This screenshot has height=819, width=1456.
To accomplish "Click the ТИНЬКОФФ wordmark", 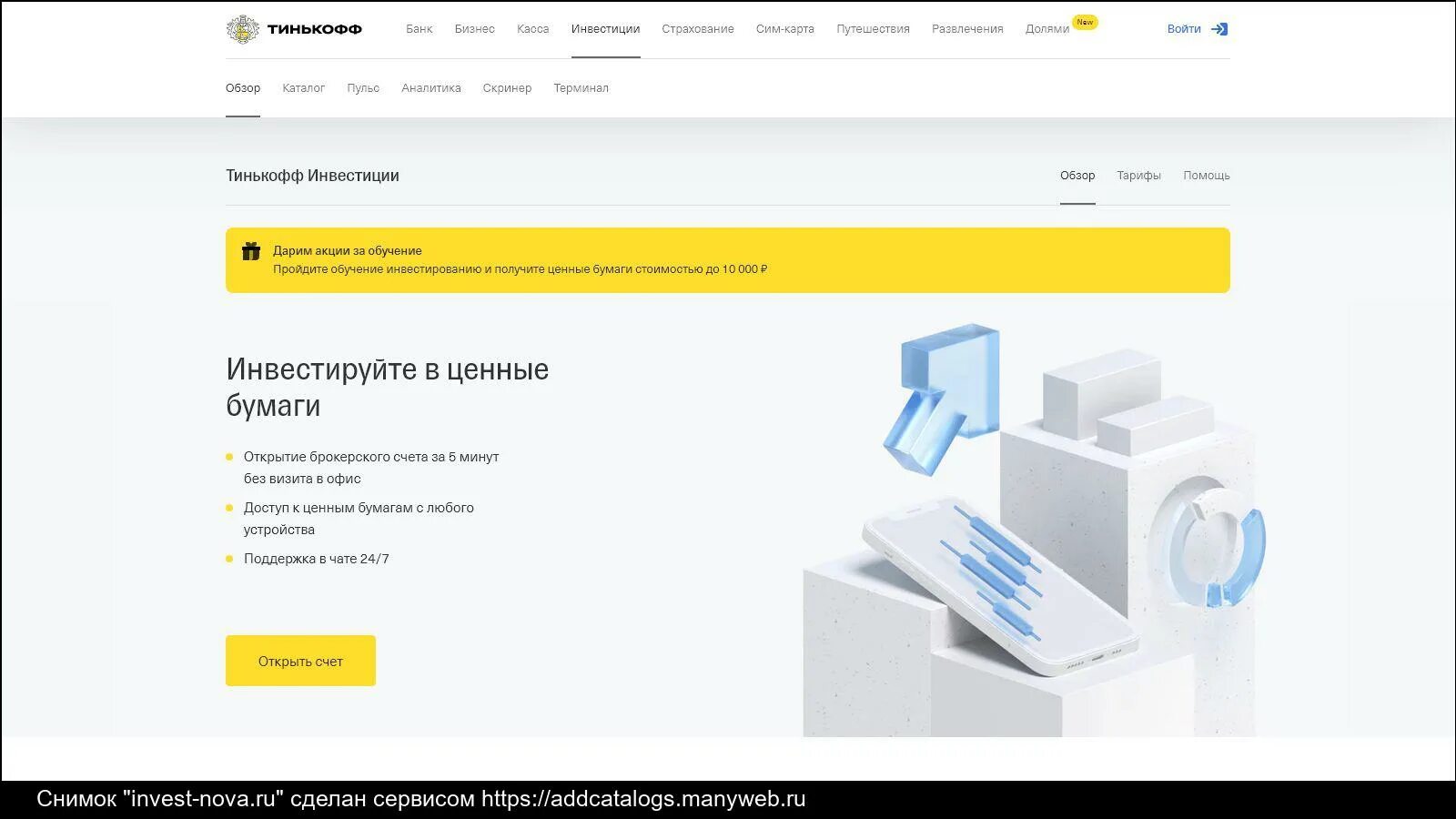I will 314,29.
